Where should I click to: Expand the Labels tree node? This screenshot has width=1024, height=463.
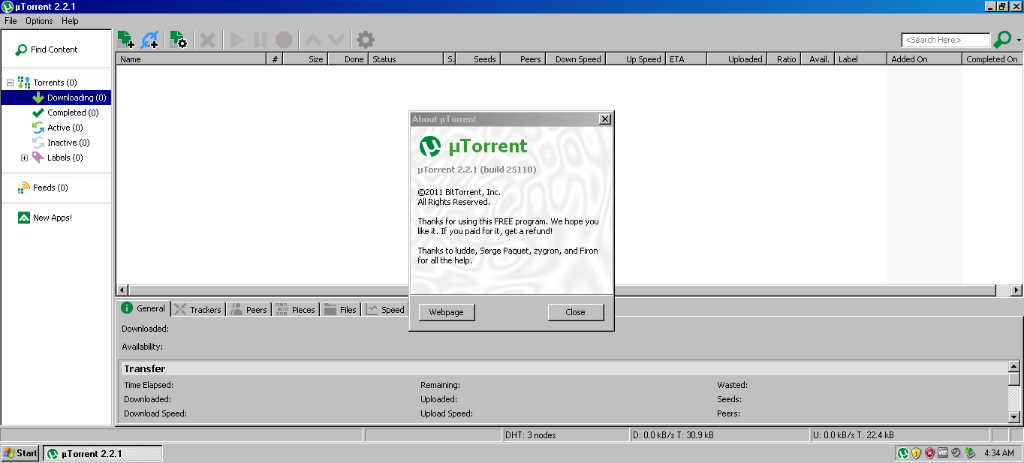(25, 158)
